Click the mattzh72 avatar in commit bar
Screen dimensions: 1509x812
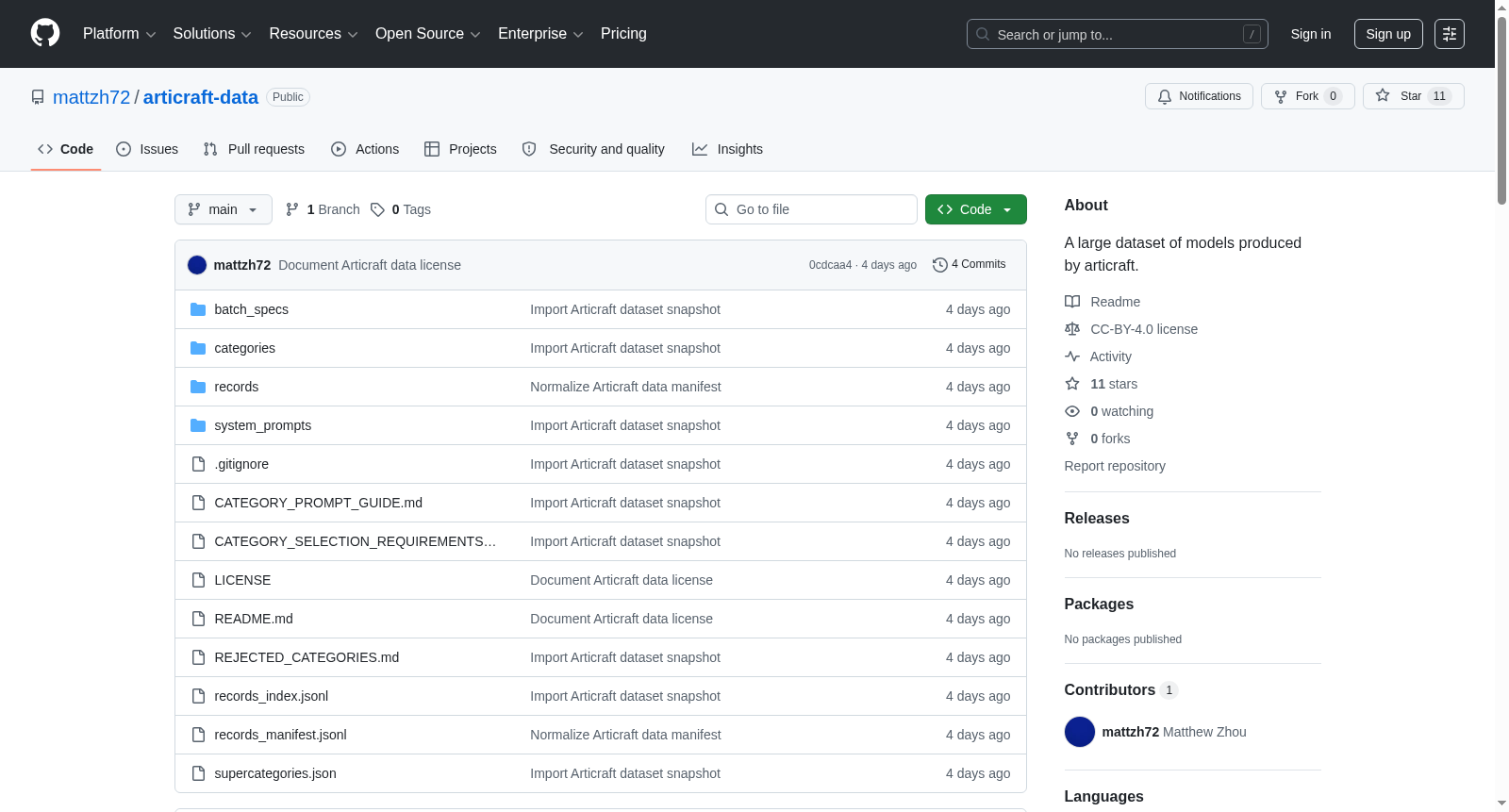pyautogui.click(x=197, y=265)
